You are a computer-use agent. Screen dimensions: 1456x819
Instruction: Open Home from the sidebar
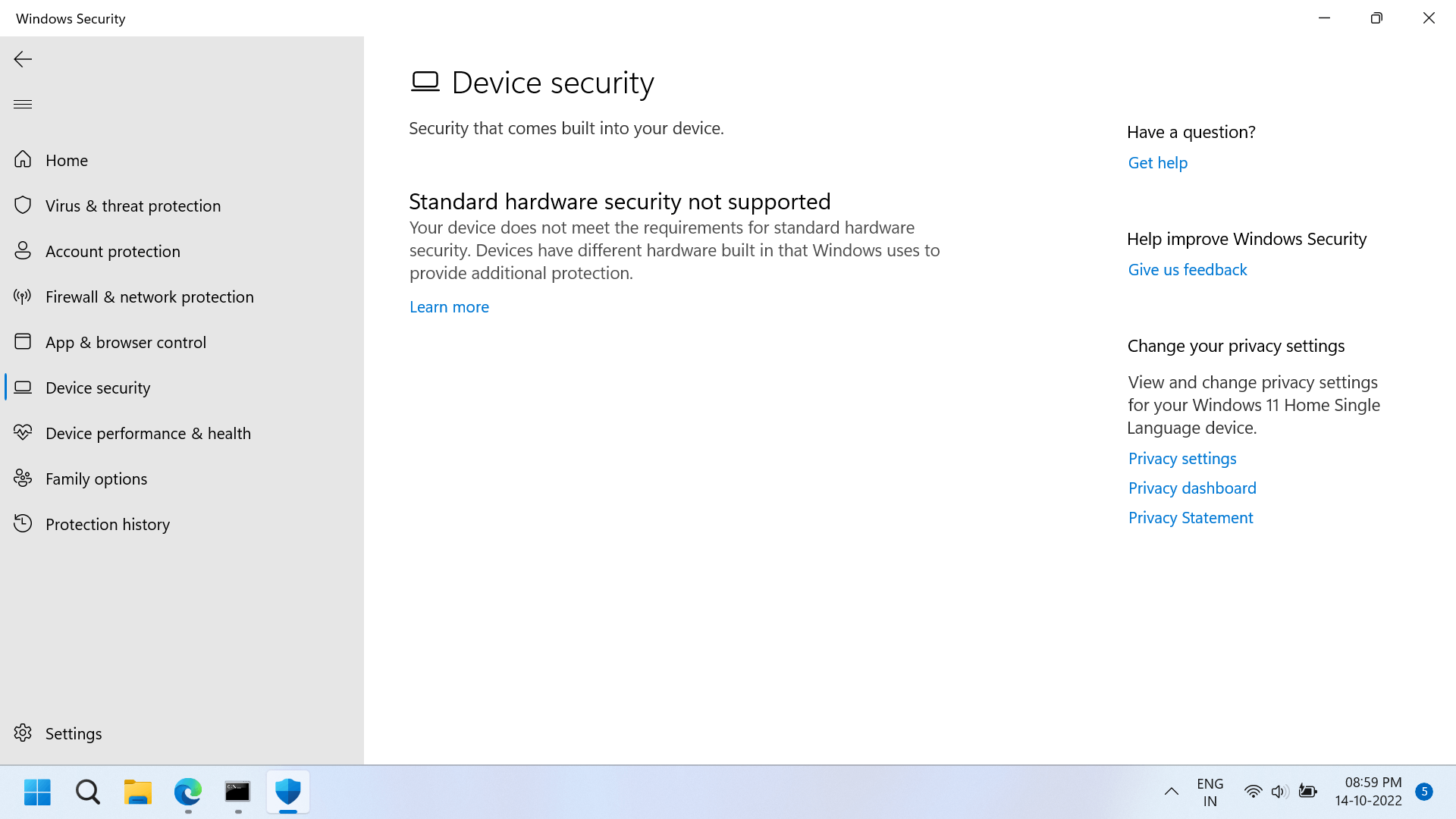coord(67,160)
